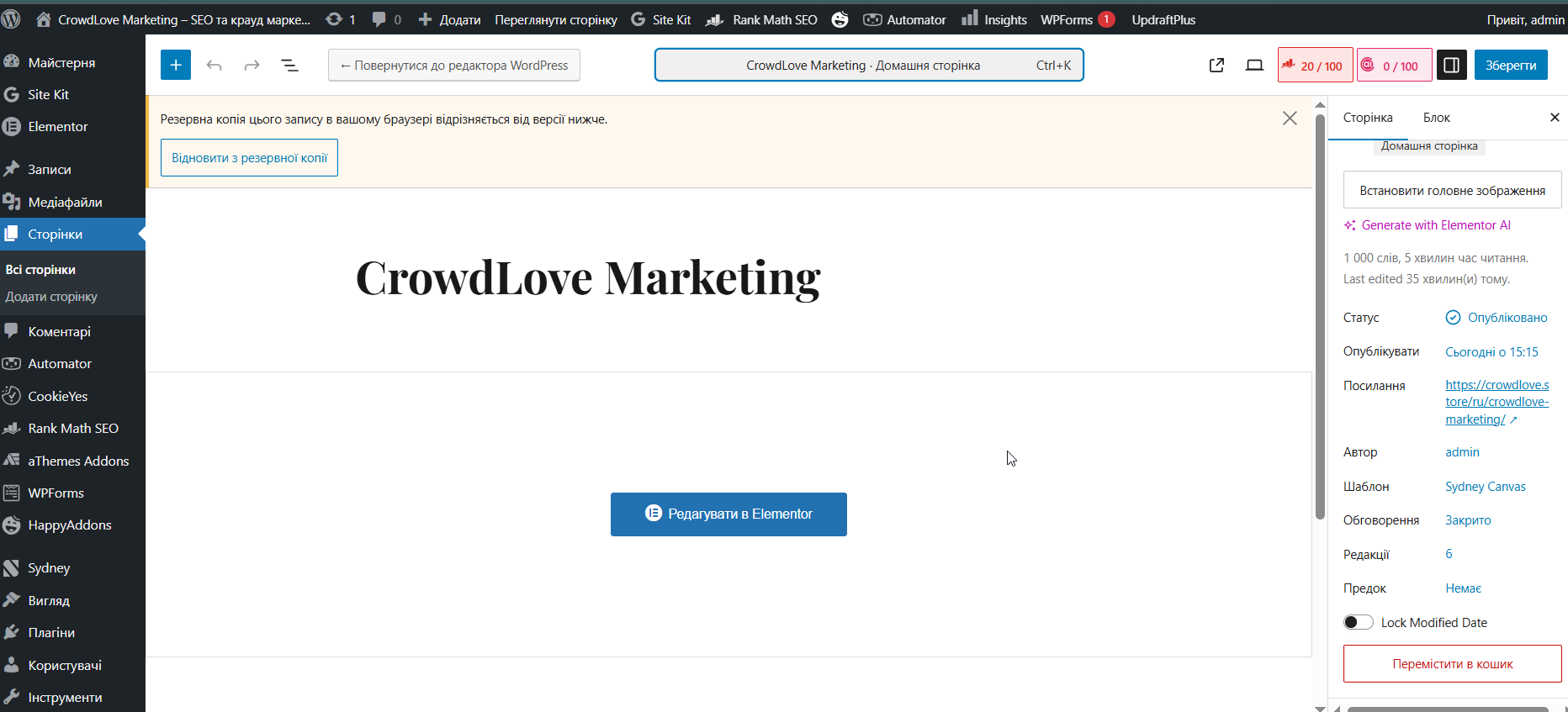Open page preview in new tab
This screenshot has height=712, width=1568.
(x=1216, y=65)
